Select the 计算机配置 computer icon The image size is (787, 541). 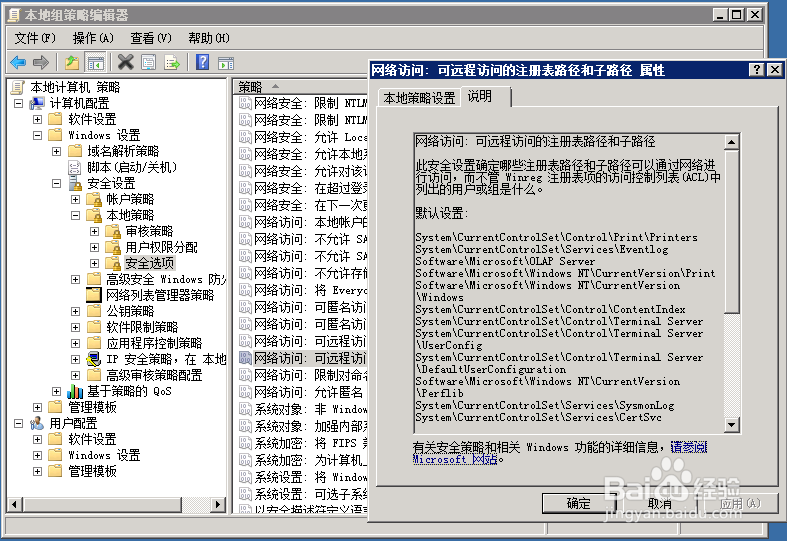point(37,103)
